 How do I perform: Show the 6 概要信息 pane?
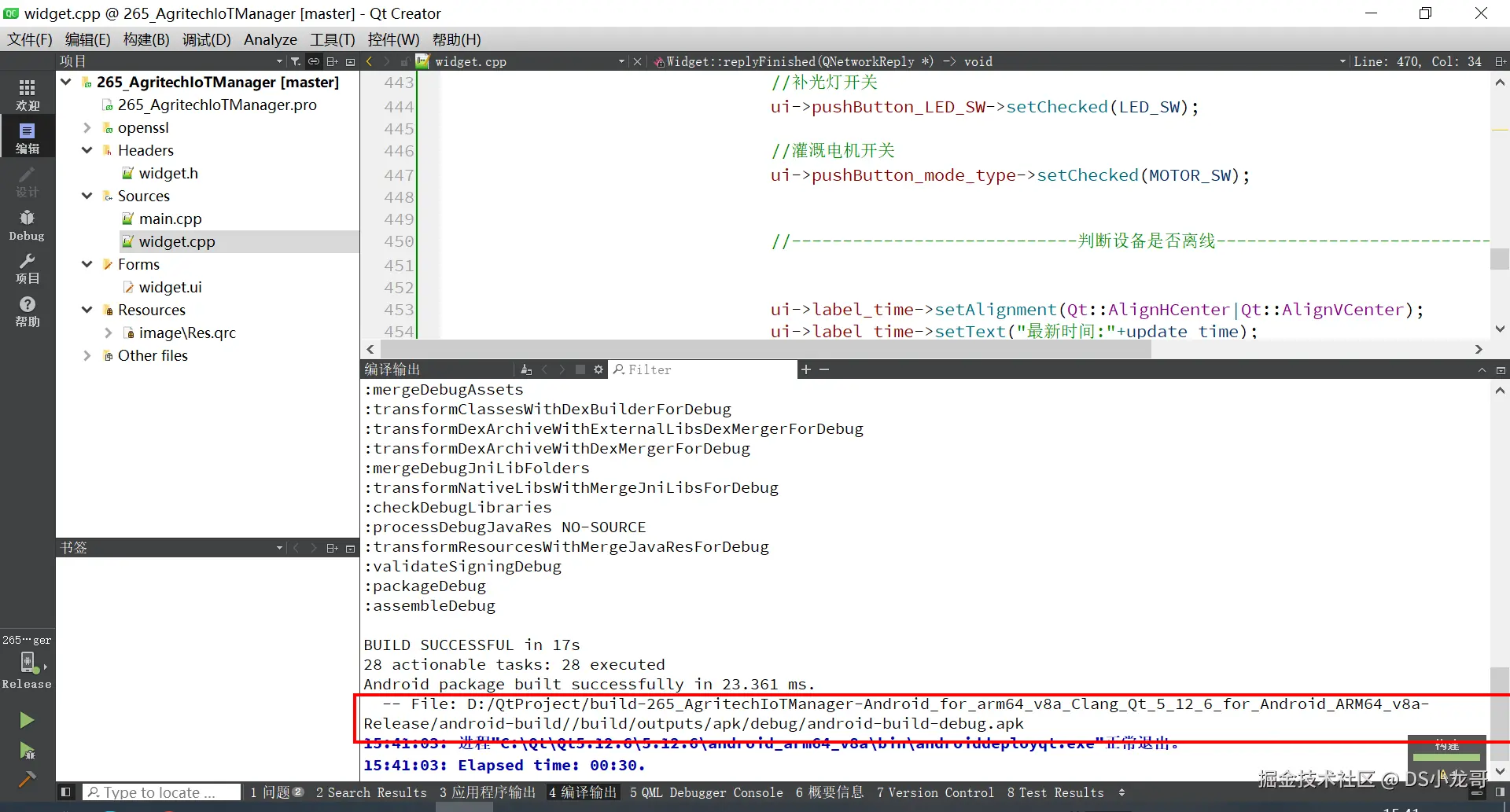pos(830,792)
